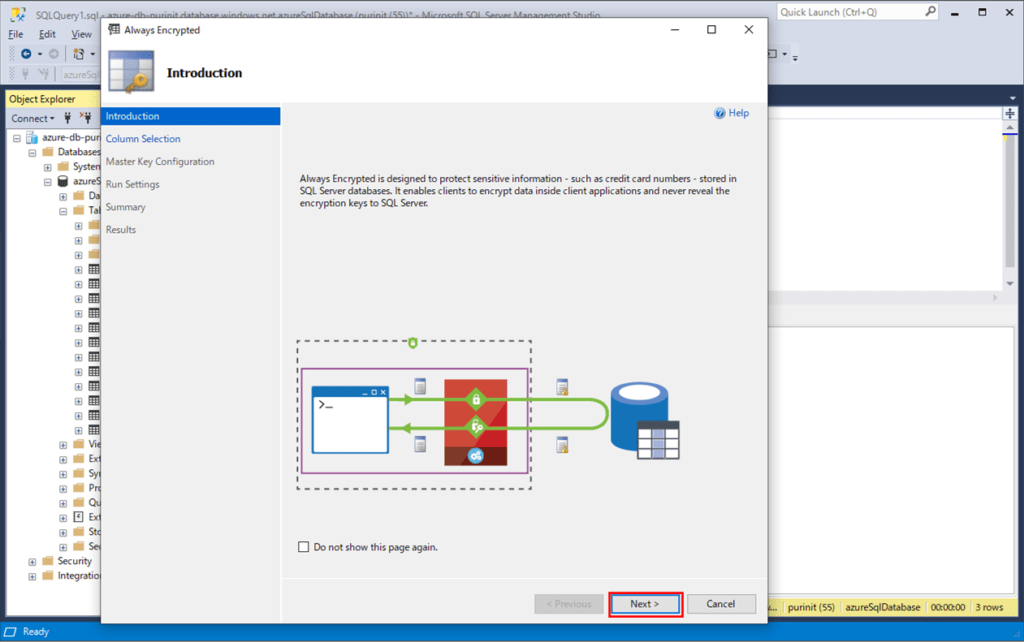Screen dimensions: 1024x642
Task: Click the split editor icon at top right
Action: [1010, 114]
